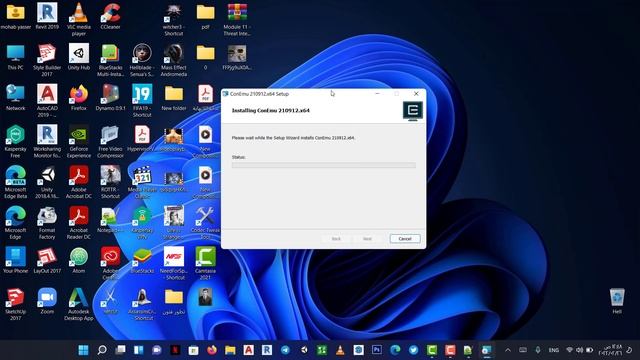Image resolution: width=640 pixels, height=360 pixels.
Task: Select the Dynamo 0.9.1 desktop icon
Action: coord(110,98)
